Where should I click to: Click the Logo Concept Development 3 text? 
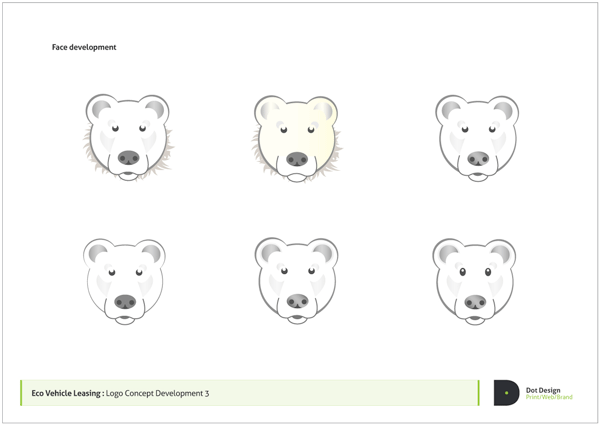coord(157,393)
